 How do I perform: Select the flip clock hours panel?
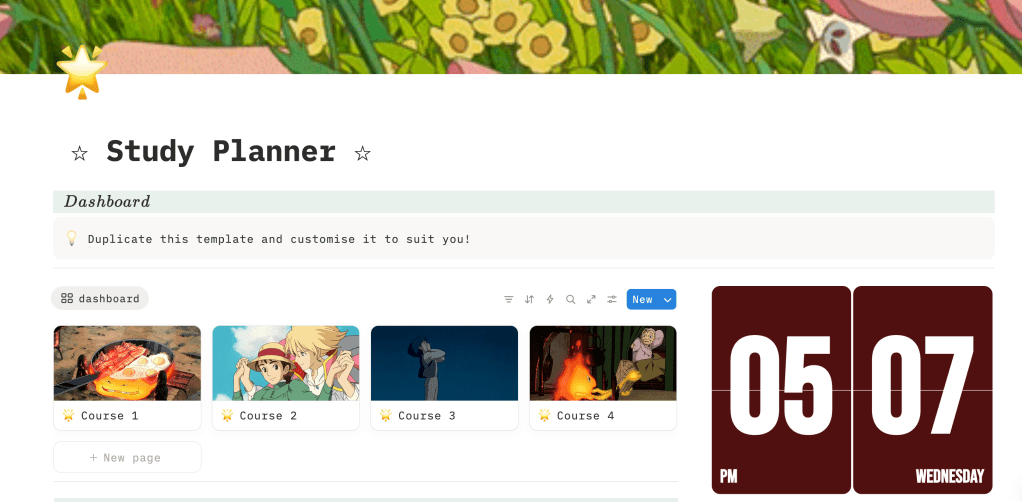pos(781,390)
